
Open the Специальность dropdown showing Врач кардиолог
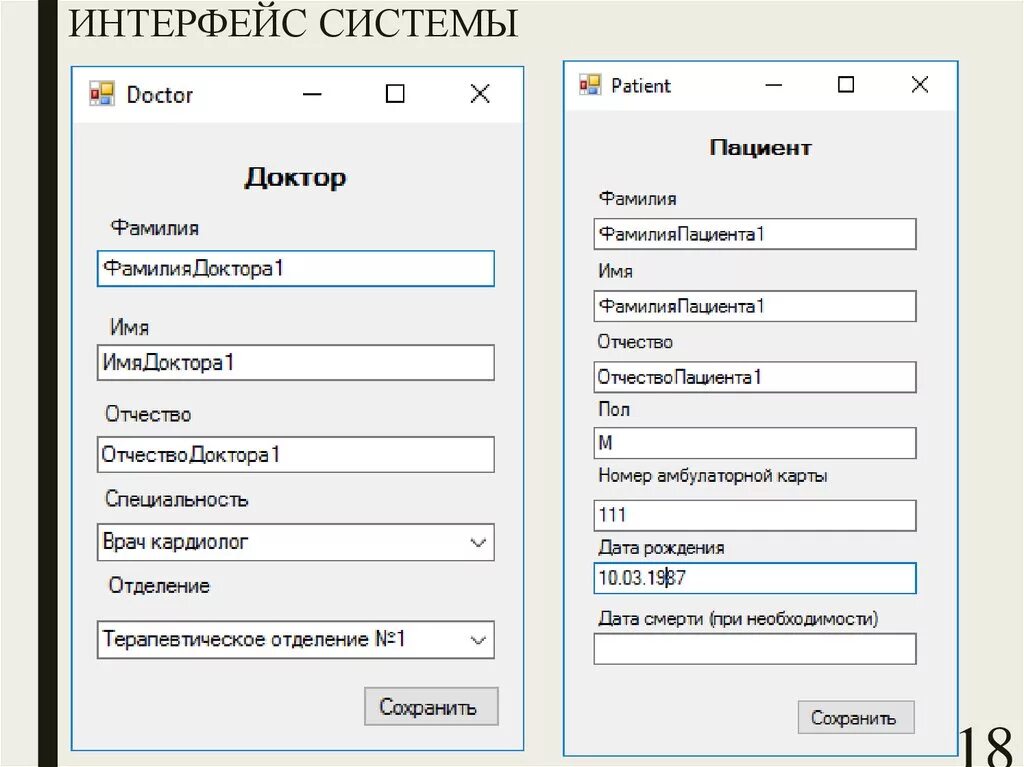295,542
